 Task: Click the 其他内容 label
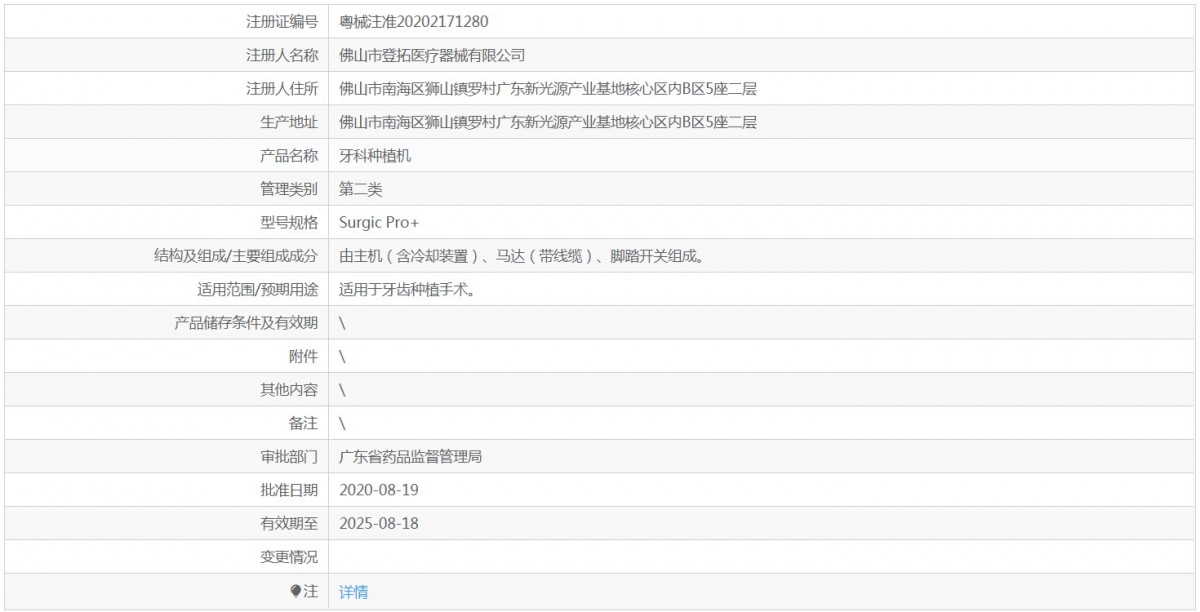tap(289, 389)
